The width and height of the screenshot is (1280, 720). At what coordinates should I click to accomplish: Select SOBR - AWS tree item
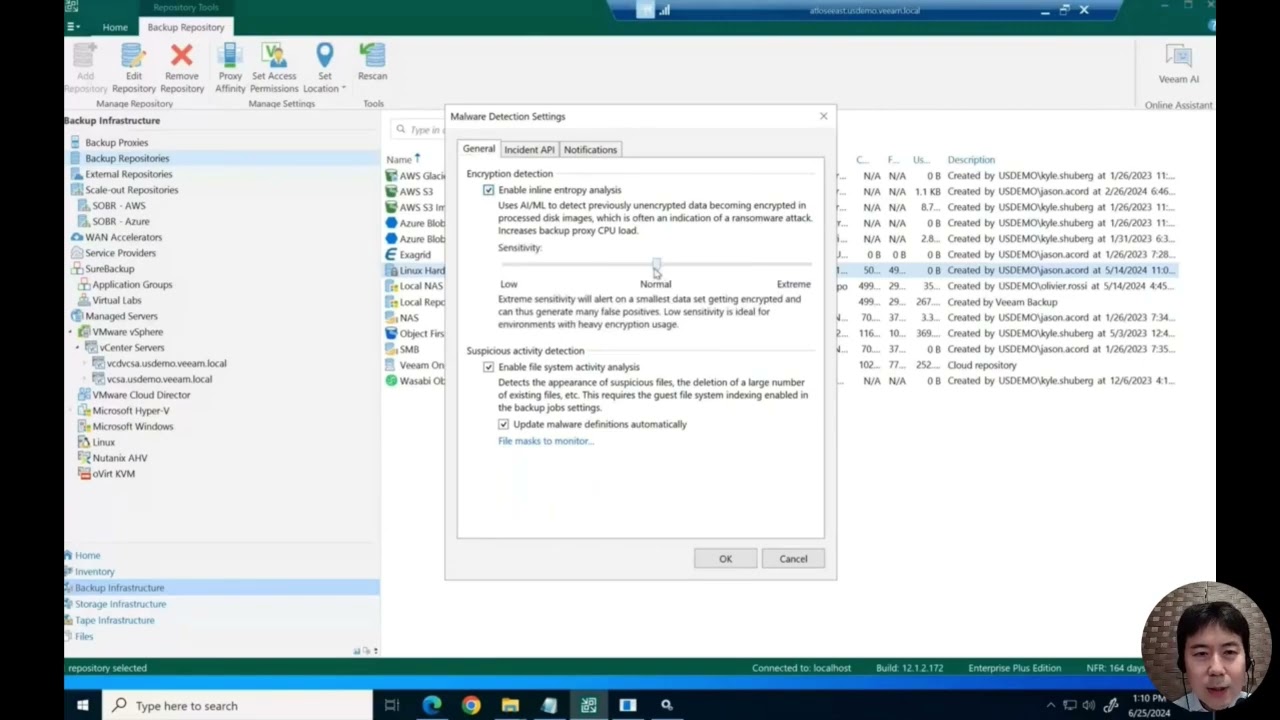118,206
